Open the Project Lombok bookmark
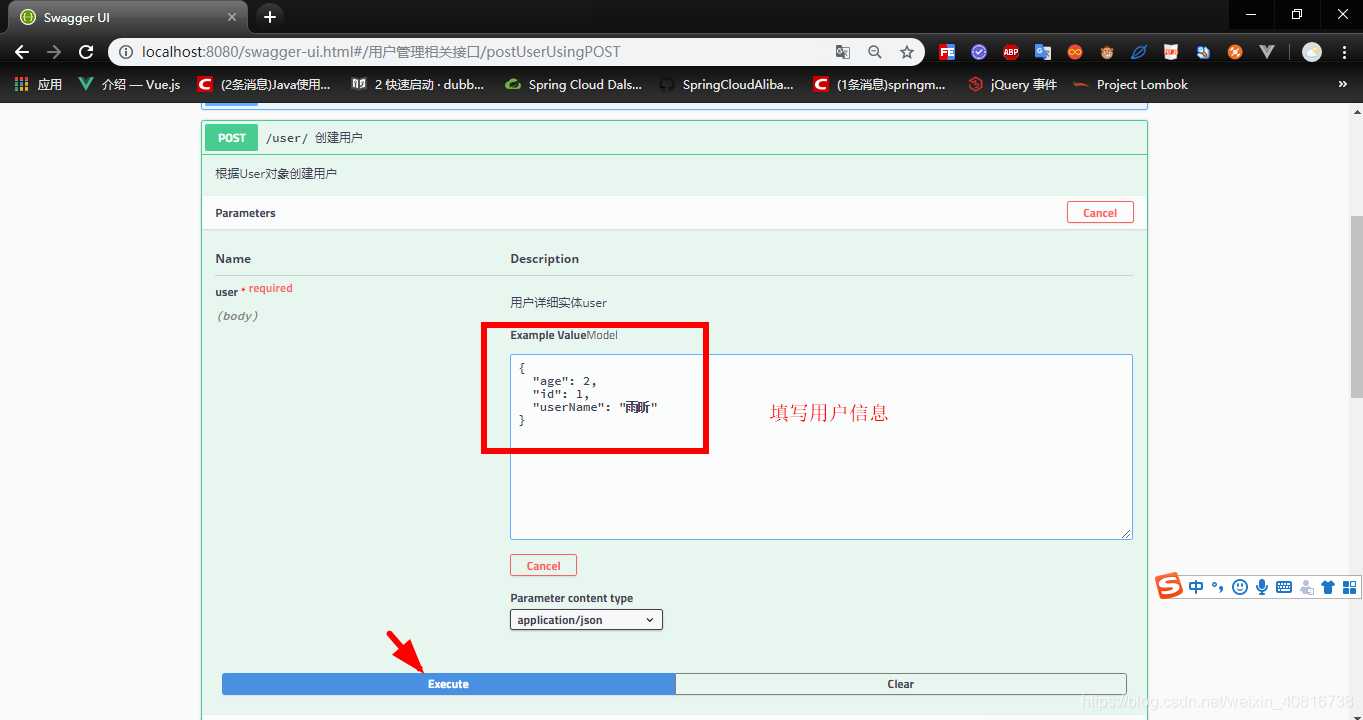1363x720 pixels. (x=1130, y=85)
